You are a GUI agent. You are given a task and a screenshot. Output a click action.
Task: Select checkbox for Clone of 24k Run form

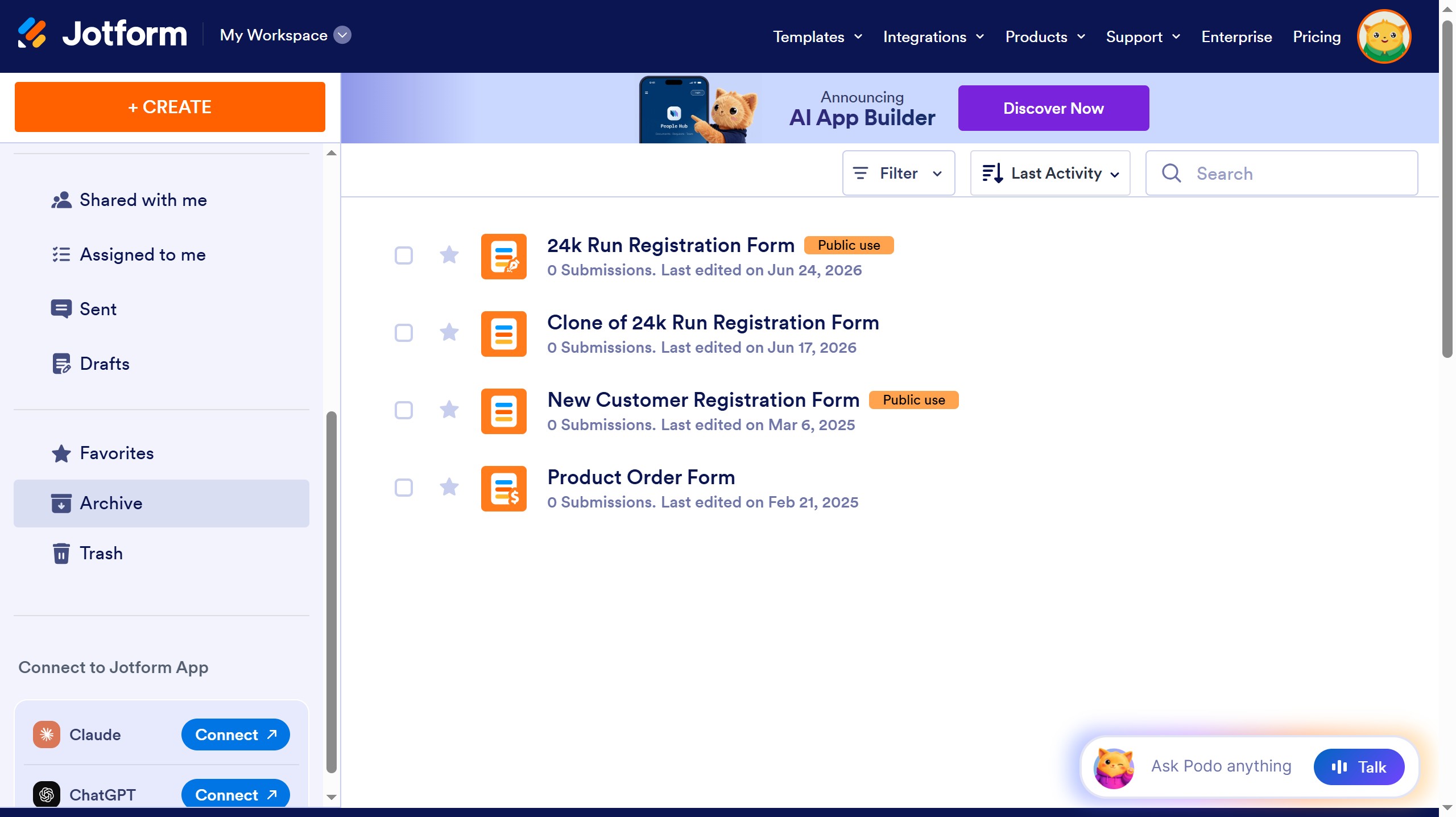[x=404, y=333]
